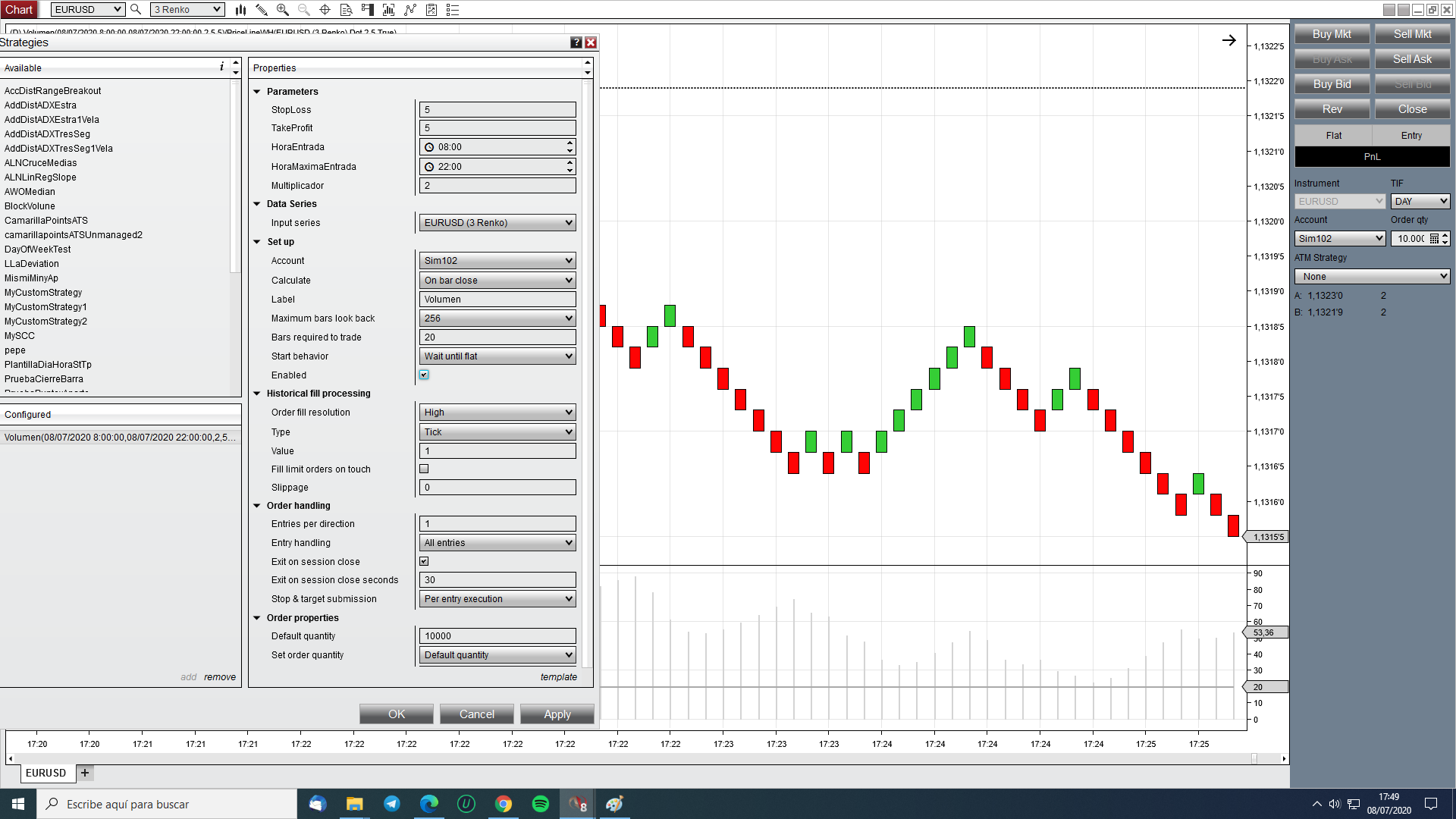Select the EURUSD chart tab
Image resolution: width=1456 pixels, height=819 pixels.
45,773
